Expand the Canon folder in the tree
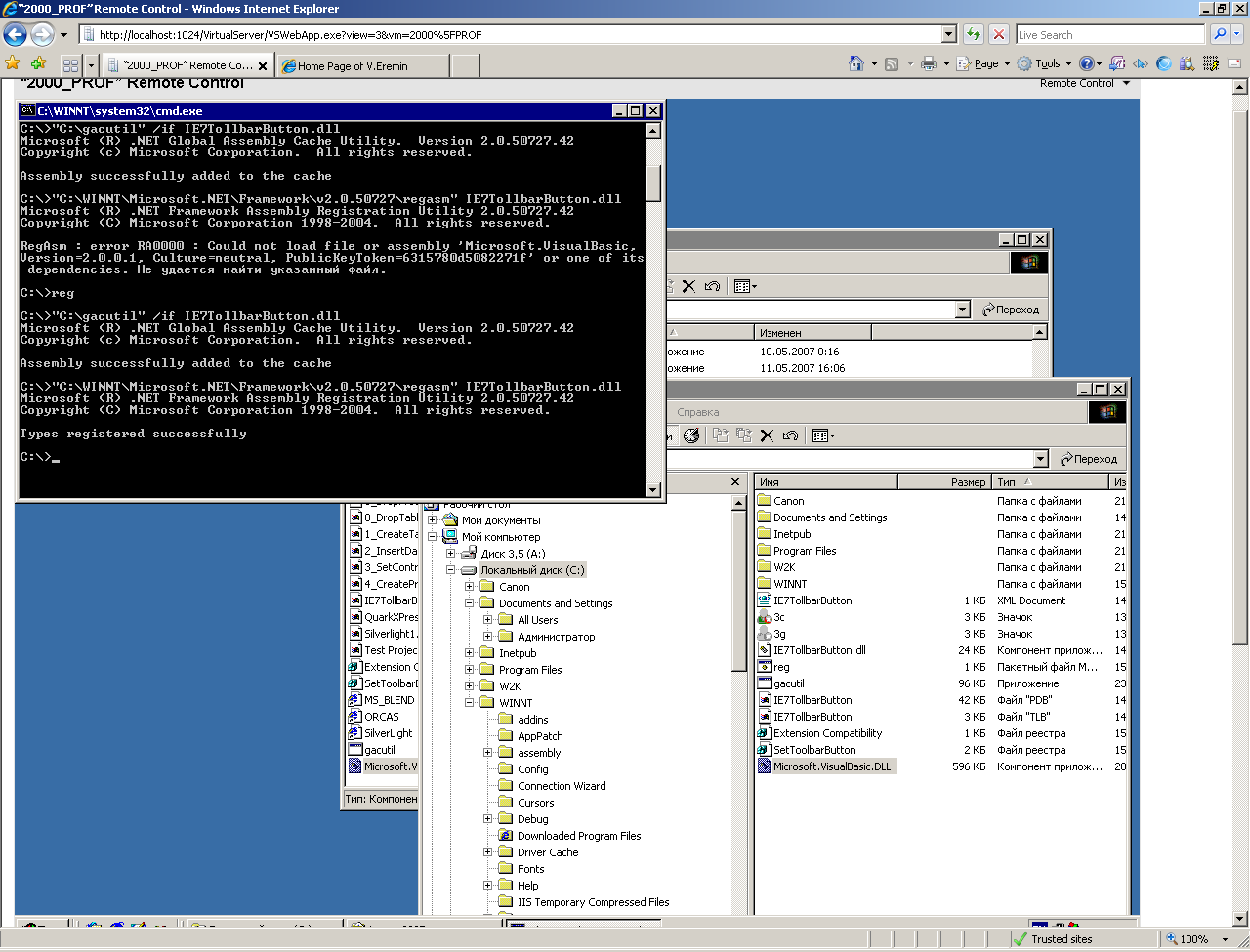The height and width of the screenshot is (952, 1250). click(x=470, y=587)
